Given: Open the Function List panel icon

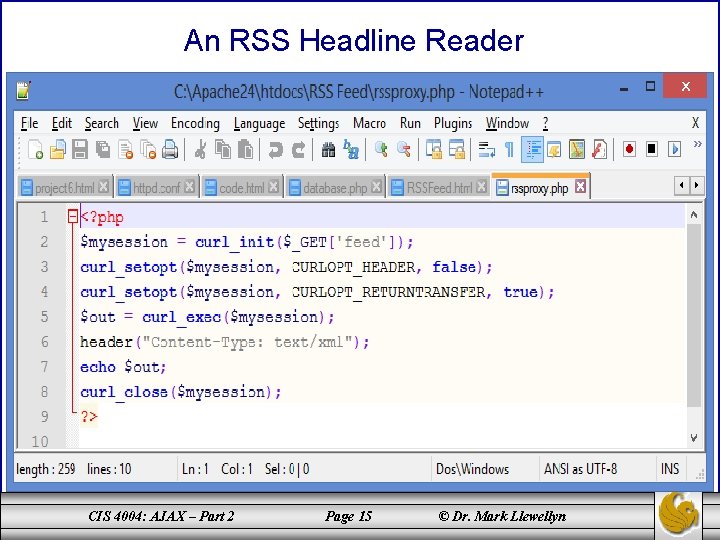Looking at the screenshot, I should [x=599, y=150].
